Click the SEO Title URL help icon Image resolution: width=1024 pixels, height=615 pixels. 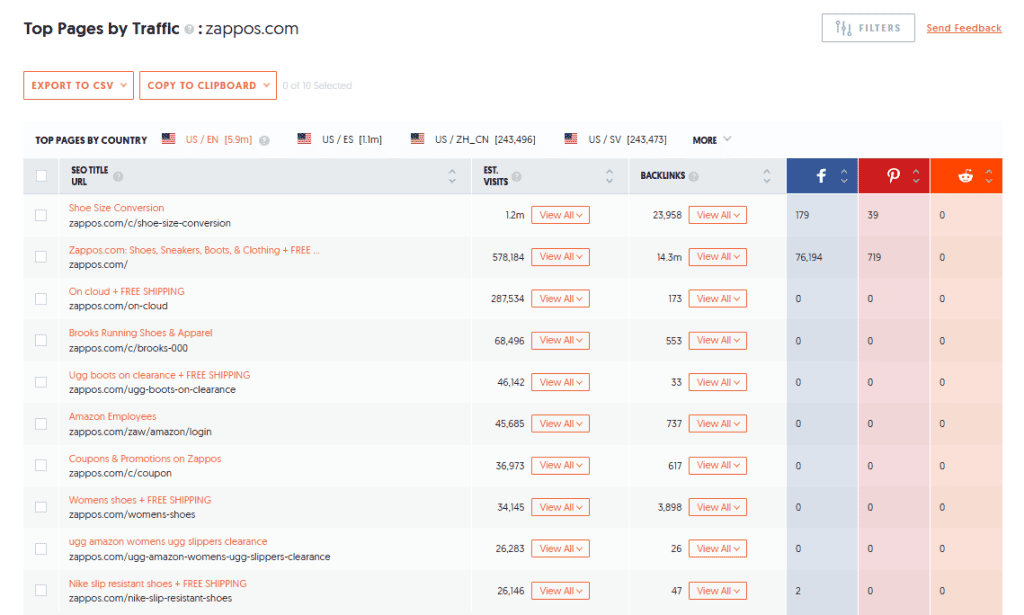click(118, 176)
